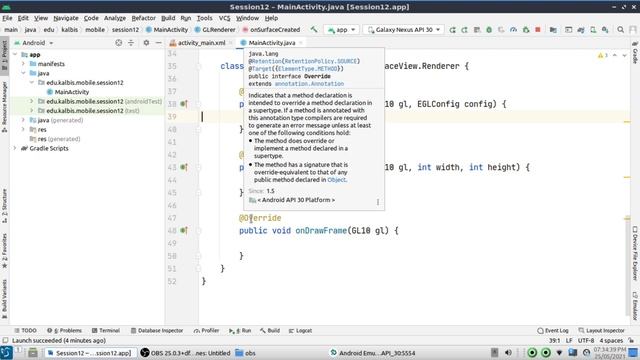Open the Logcat tool window

click(300, 331)
